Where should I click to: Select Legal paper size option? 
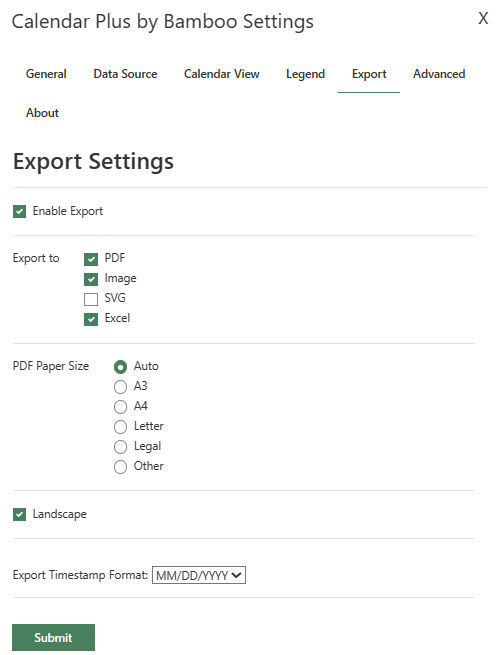120,447
